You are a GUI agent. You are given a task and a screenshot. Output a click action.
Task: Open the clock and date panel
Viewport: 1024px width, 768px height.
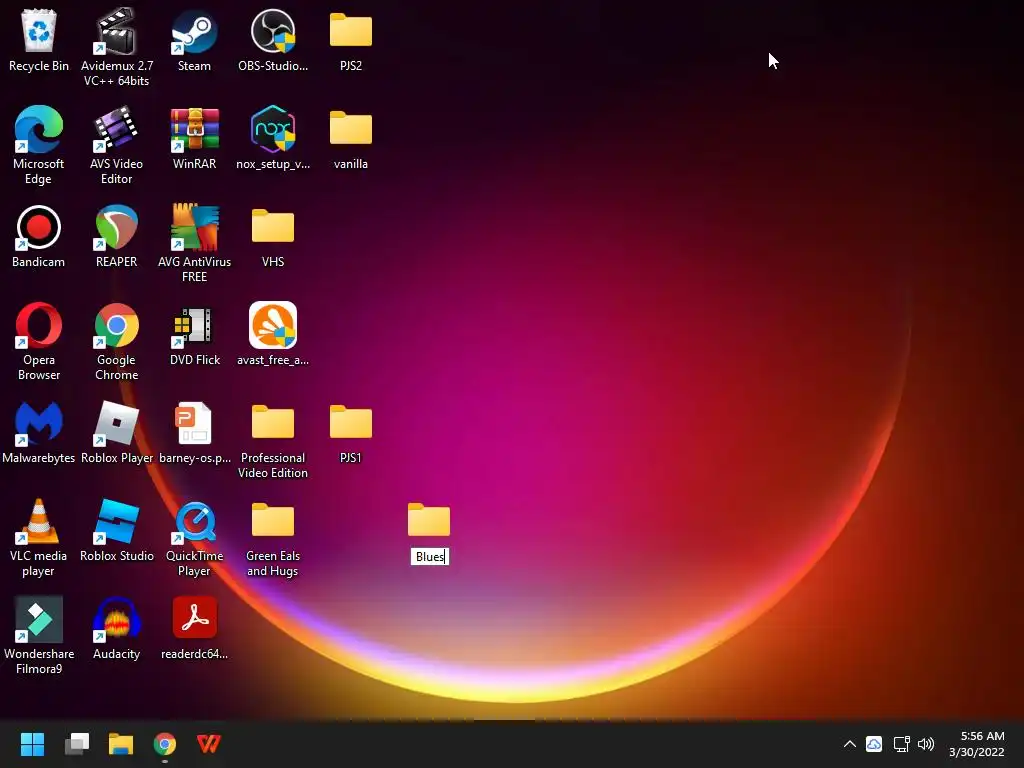coord(976,744)
